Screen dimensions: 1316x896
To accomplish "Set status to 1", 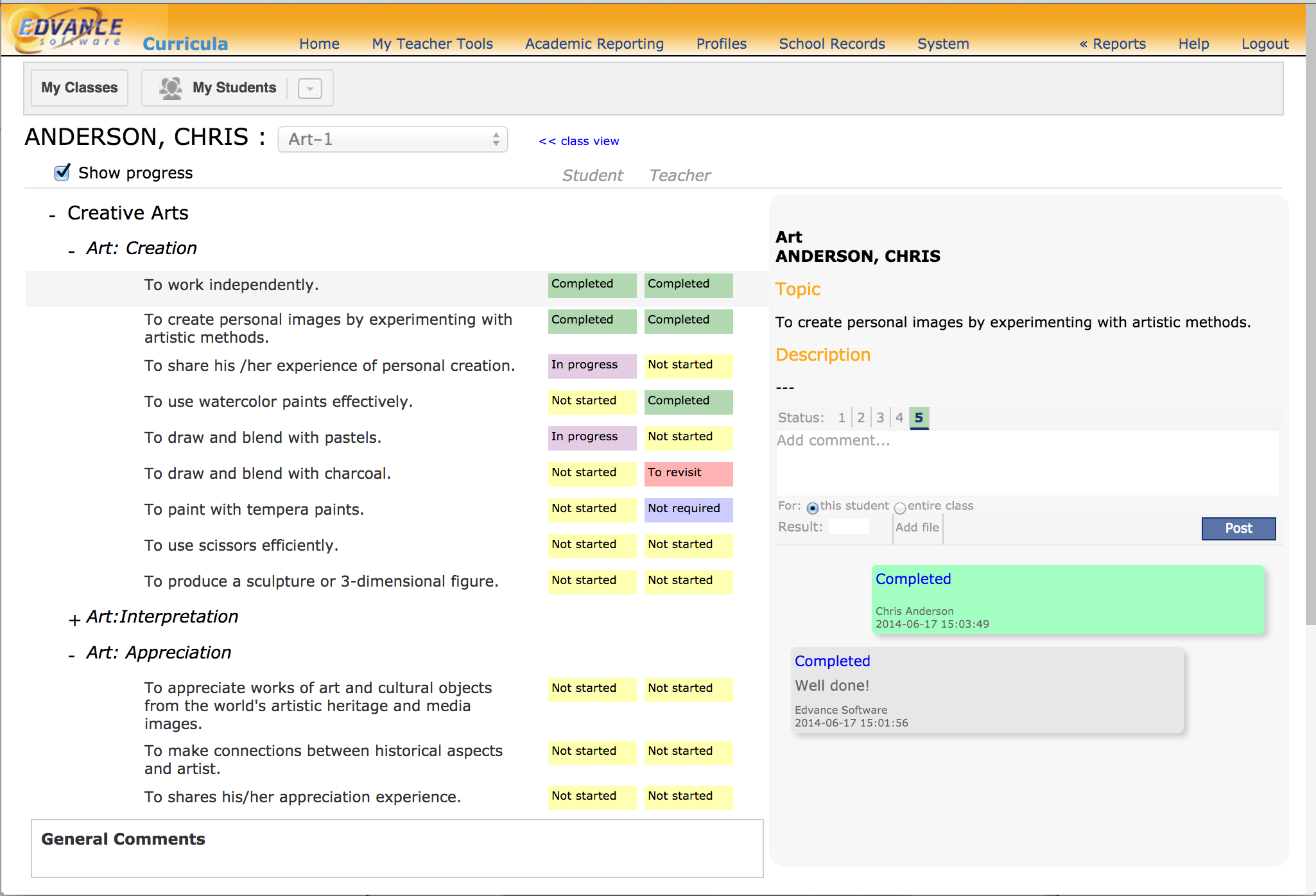I will (x=842, y=418).
